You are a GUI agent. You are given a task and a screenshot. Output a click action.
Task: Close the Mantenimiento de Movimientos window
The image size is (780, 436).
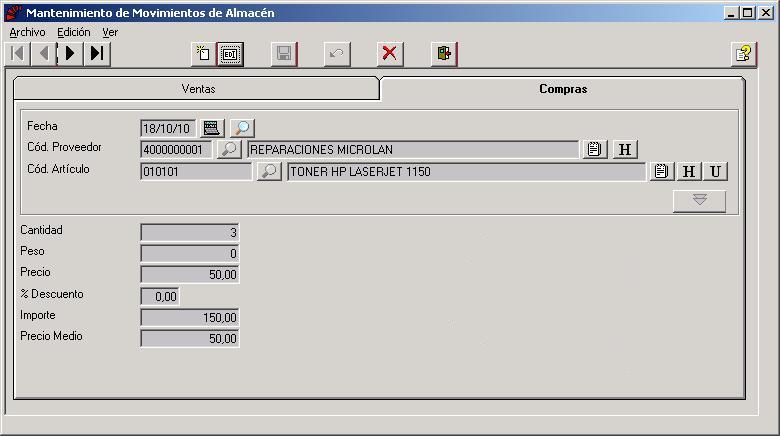[766, 13]
